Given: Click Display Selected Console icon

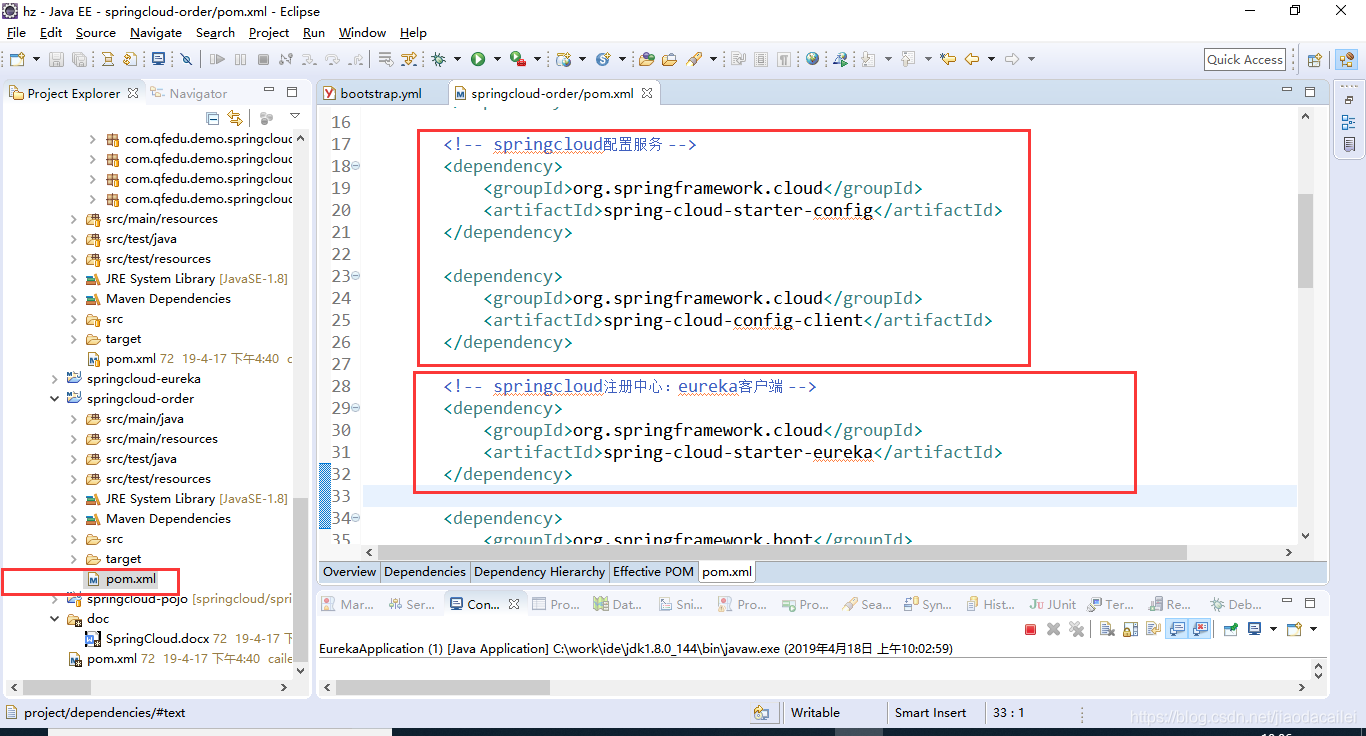Looking at the screenshot, I should point(1255,629).
